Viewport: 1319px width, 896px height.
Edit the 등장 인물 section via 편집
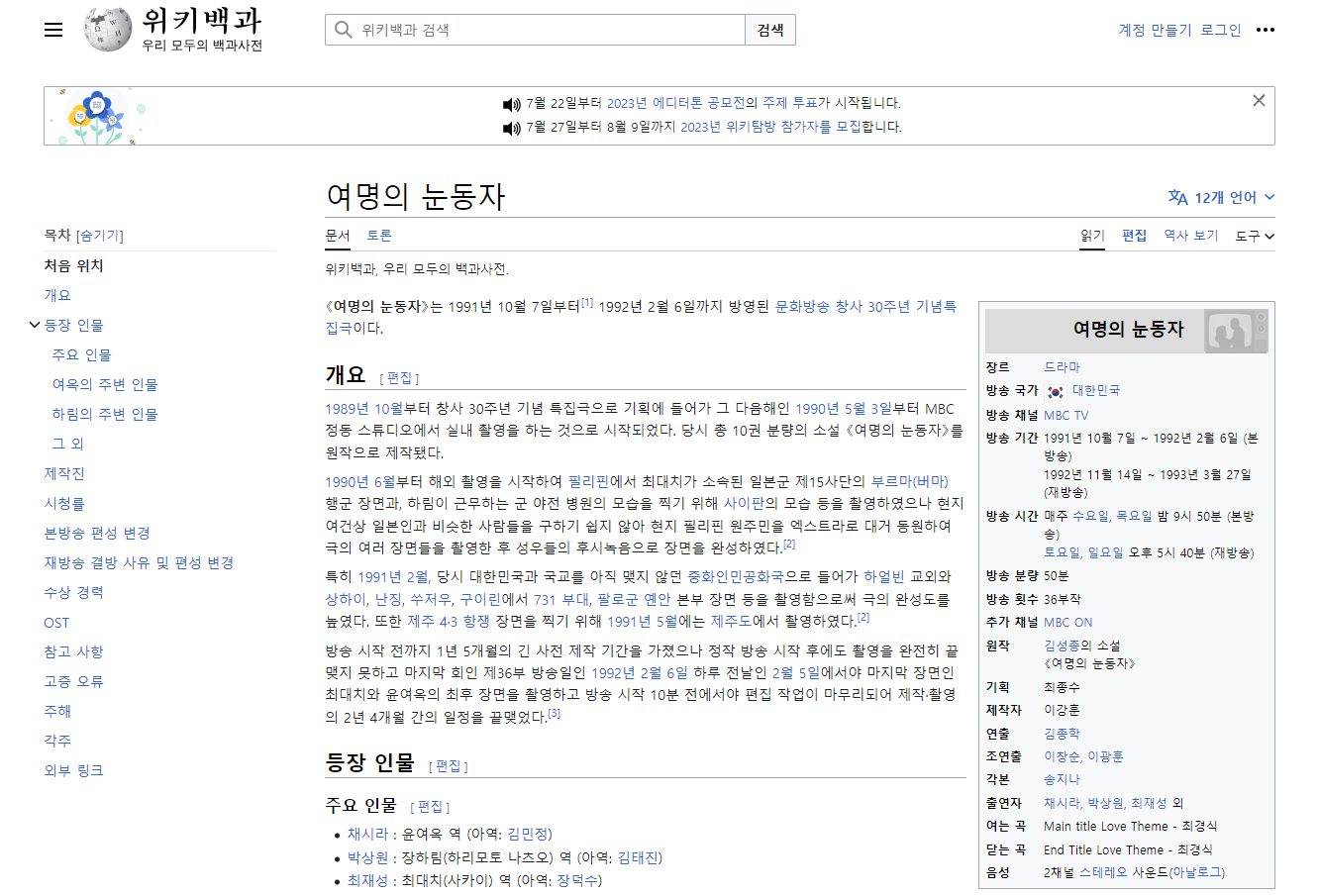point(448,766)
